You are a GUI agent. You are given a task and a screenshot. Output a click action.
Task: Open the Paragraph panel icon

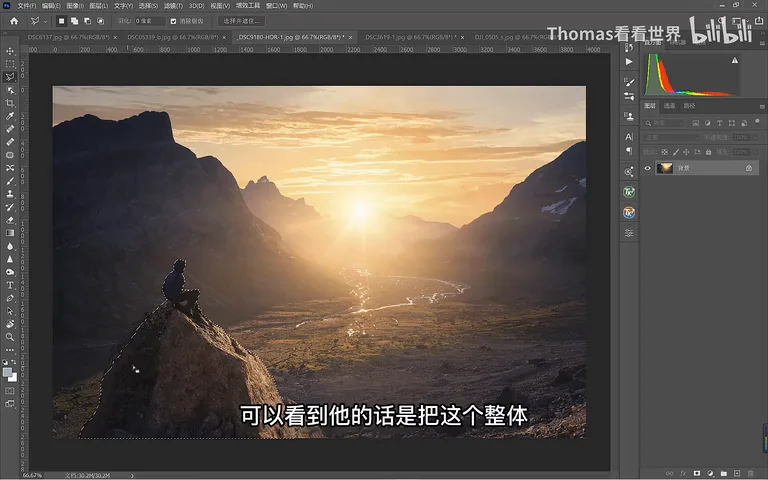tap(629, 151)
